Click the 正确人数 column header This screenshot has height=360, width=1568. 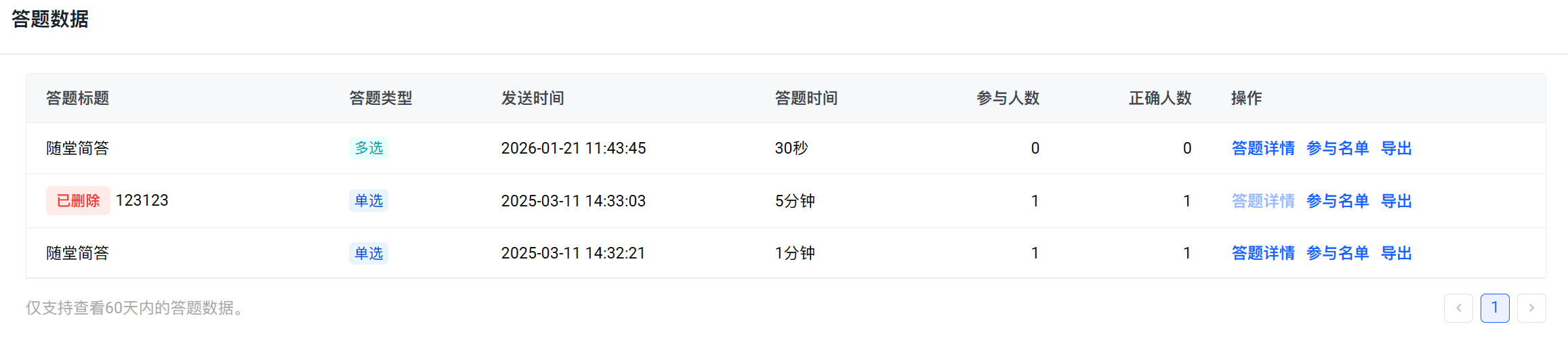point(1160,98)
